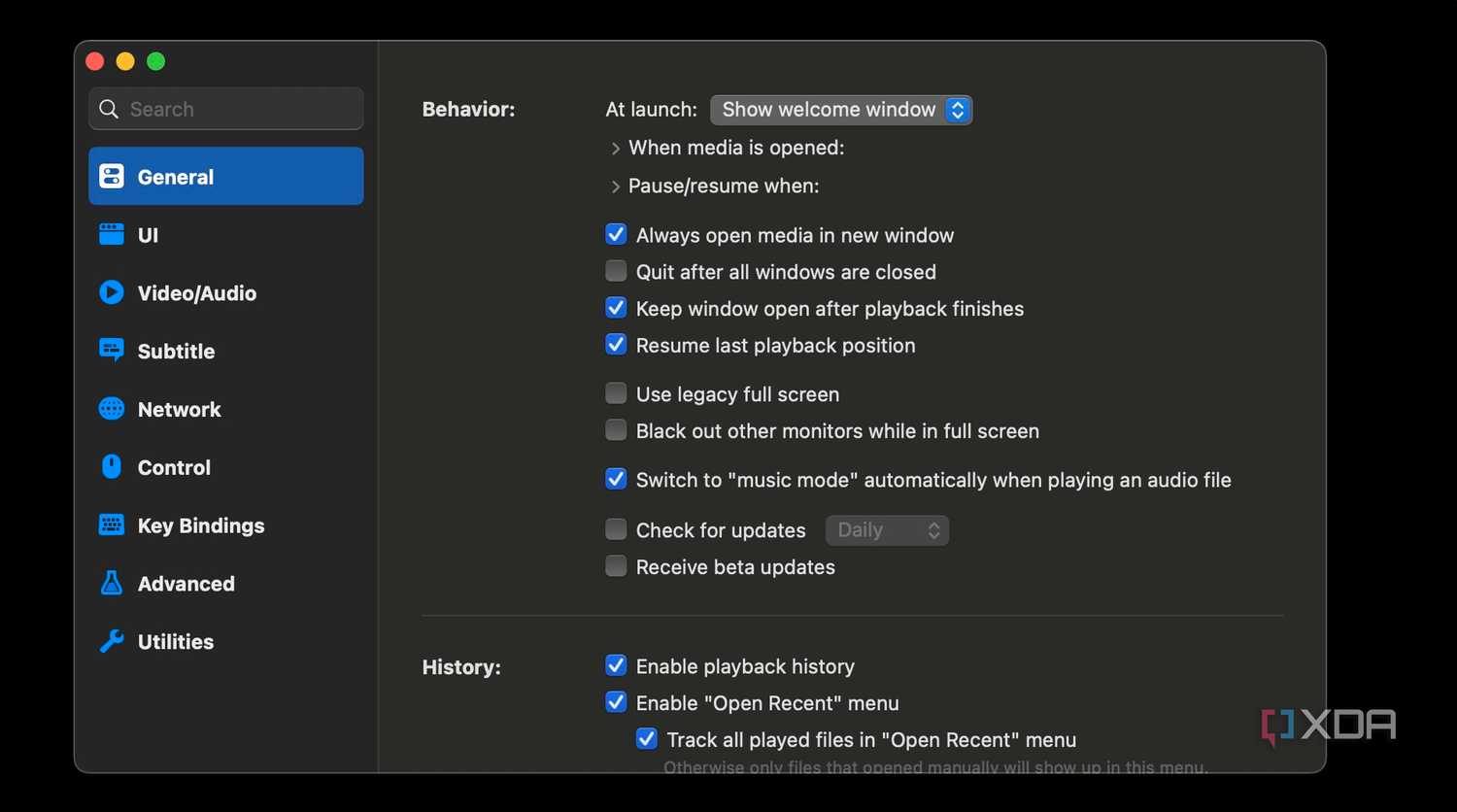
Task: Open the At launch dropdown
Action: (x=841, y=110)
